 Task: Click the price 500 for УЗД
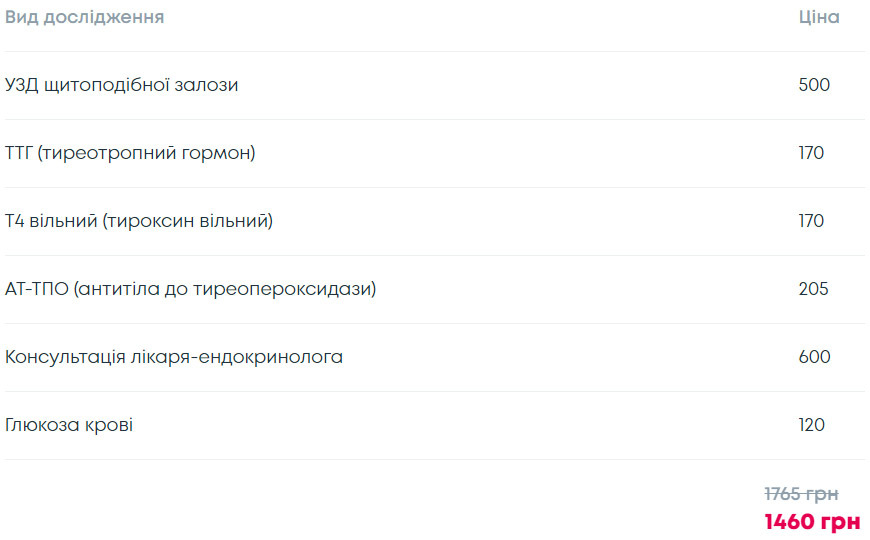click(x=814, y=85)
